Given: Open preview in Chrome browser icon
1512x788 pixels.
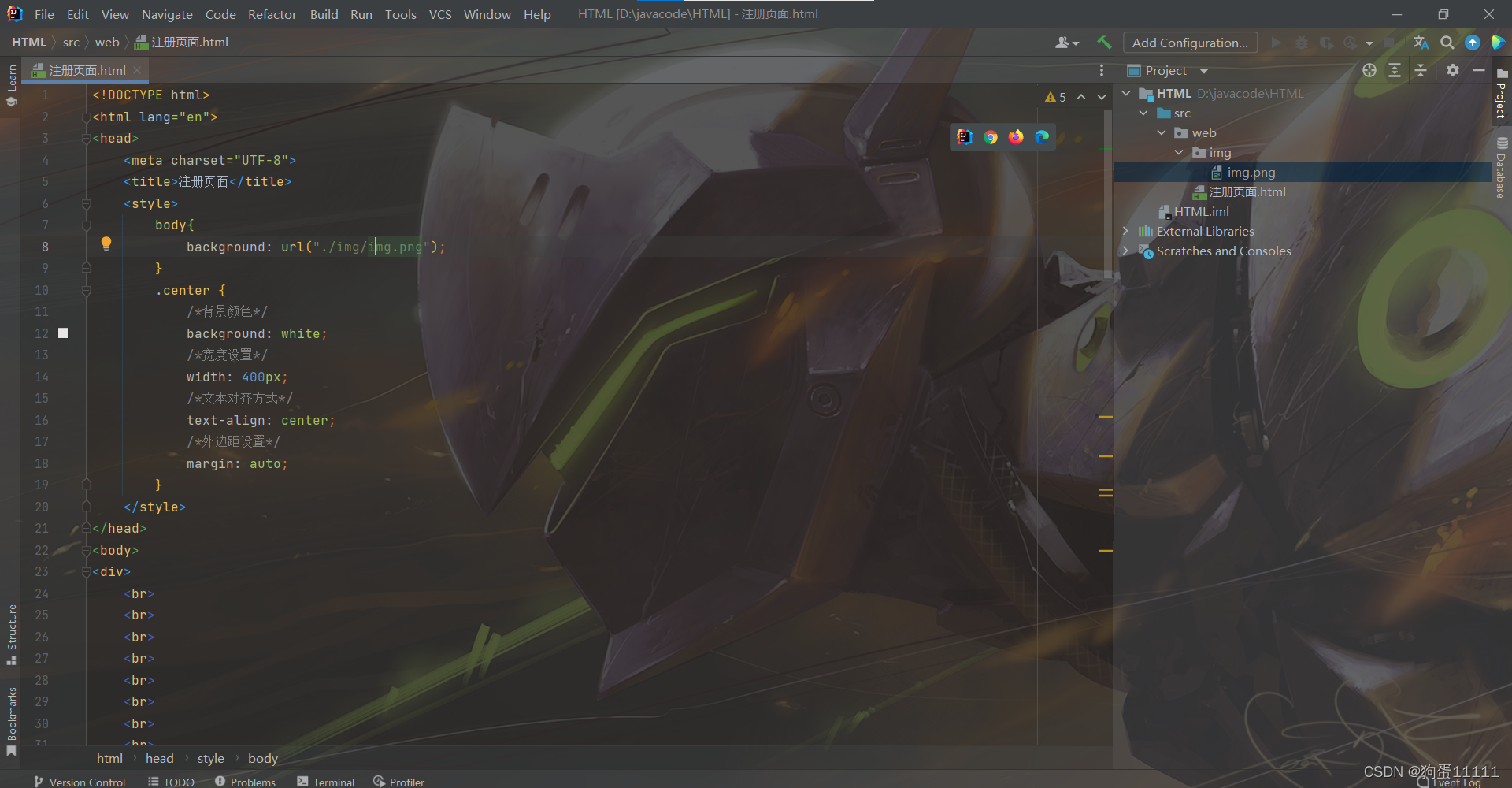Looking at the screenshot, I should 991,137.
